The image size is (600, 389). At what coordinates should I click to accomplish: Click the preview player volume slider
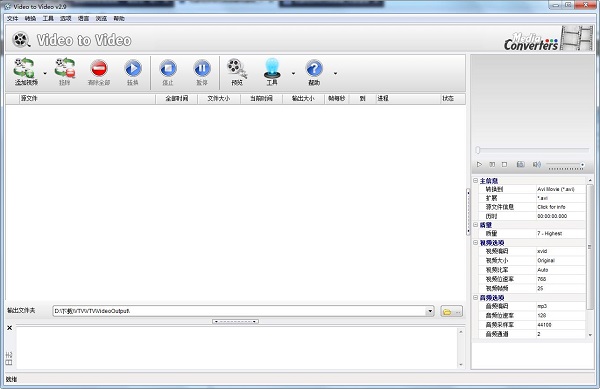point(565,165)
